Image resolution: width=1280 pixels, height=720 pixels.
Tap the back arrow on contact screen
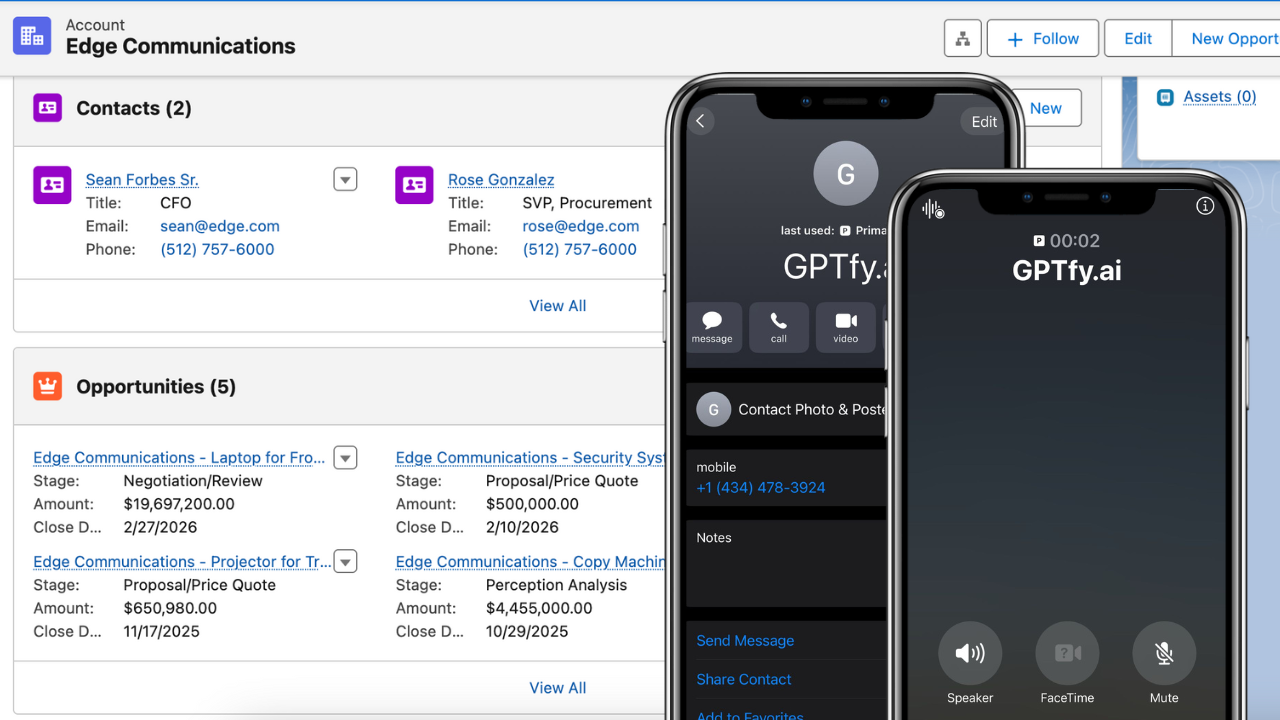(701, 121)
